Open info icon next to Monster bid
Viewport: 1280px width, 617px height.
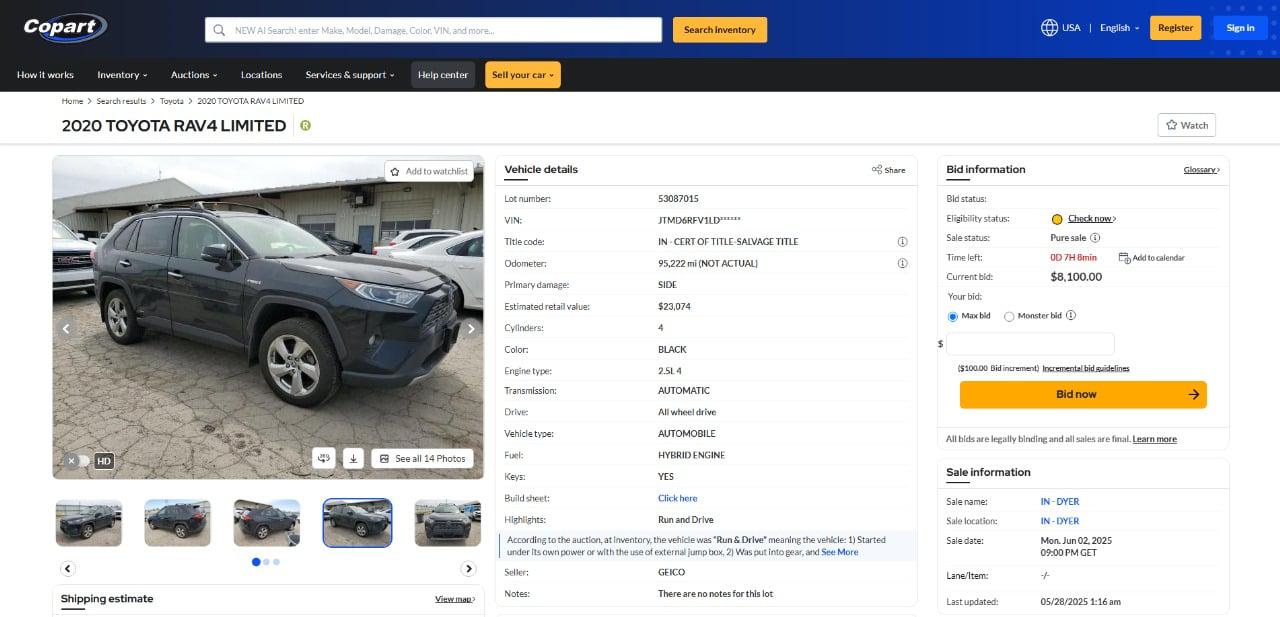[1071, 316]
